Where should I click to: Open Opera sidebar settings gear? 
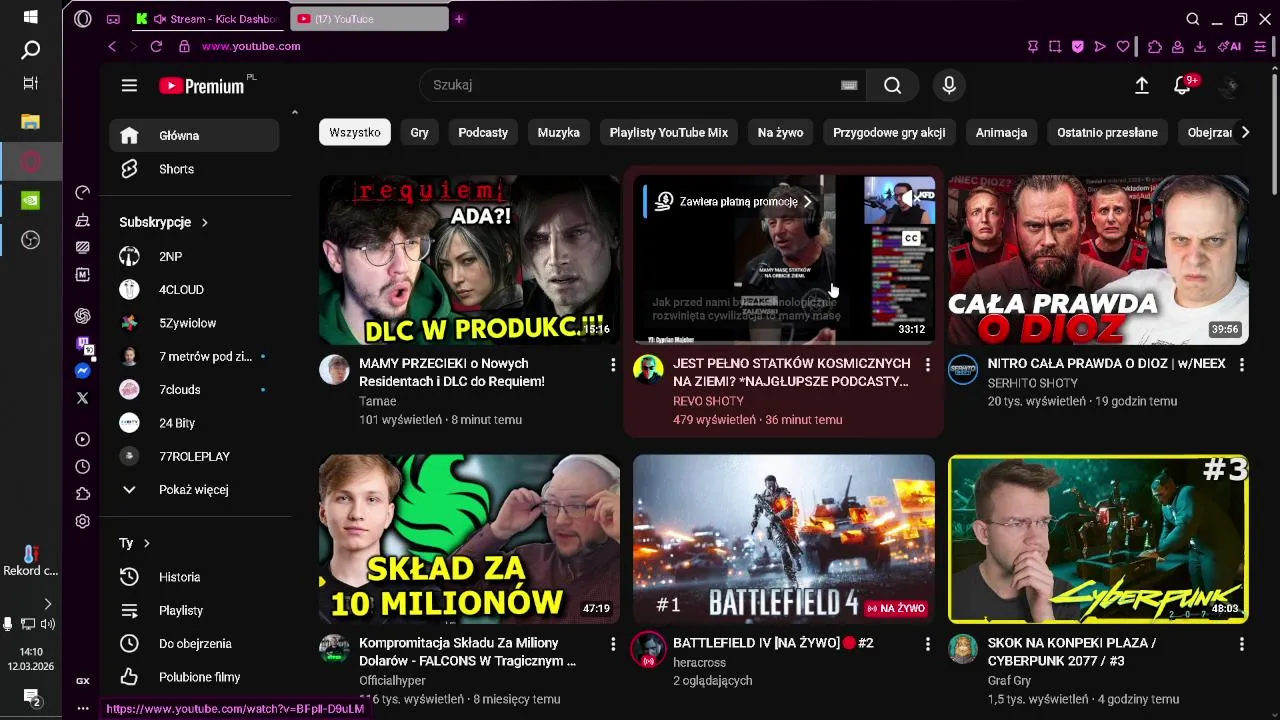[x=83, y=521]
